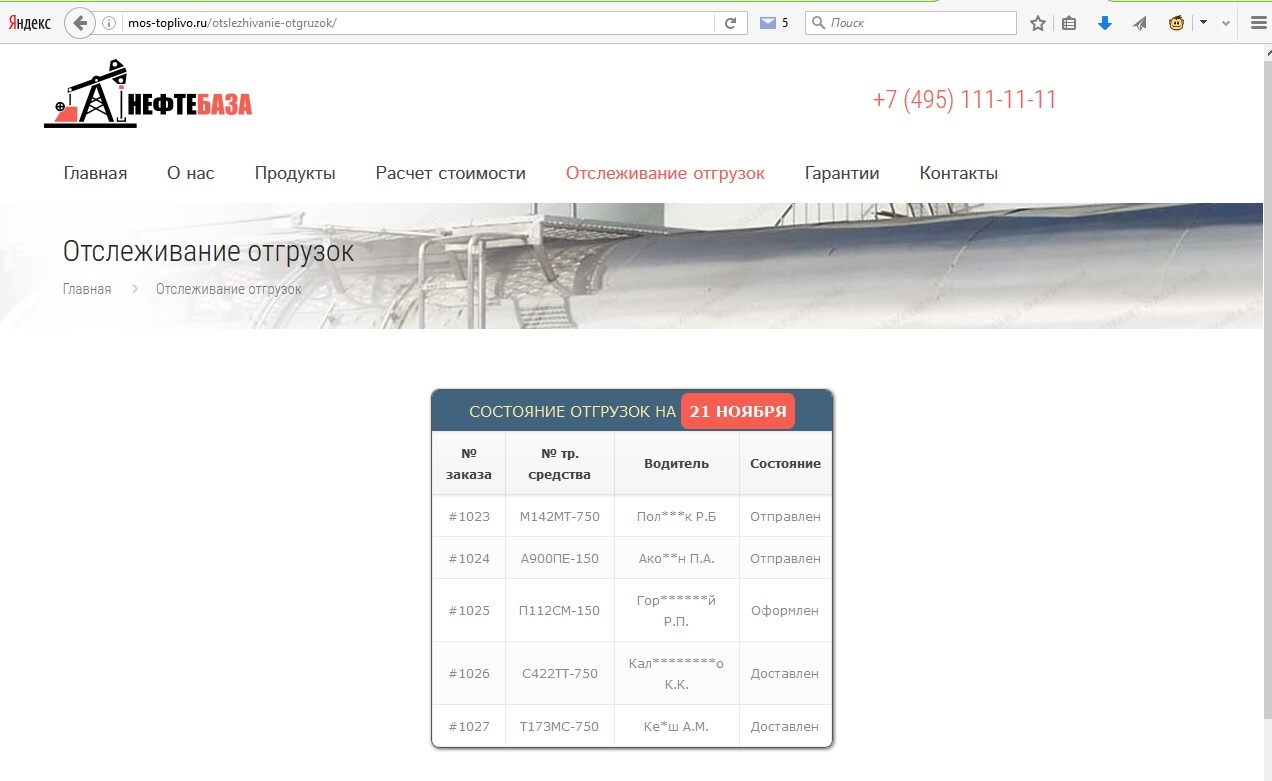Click vehicle number М142МТ-750
Viewport: 1272px width, 781px height.
coord(560,517)
